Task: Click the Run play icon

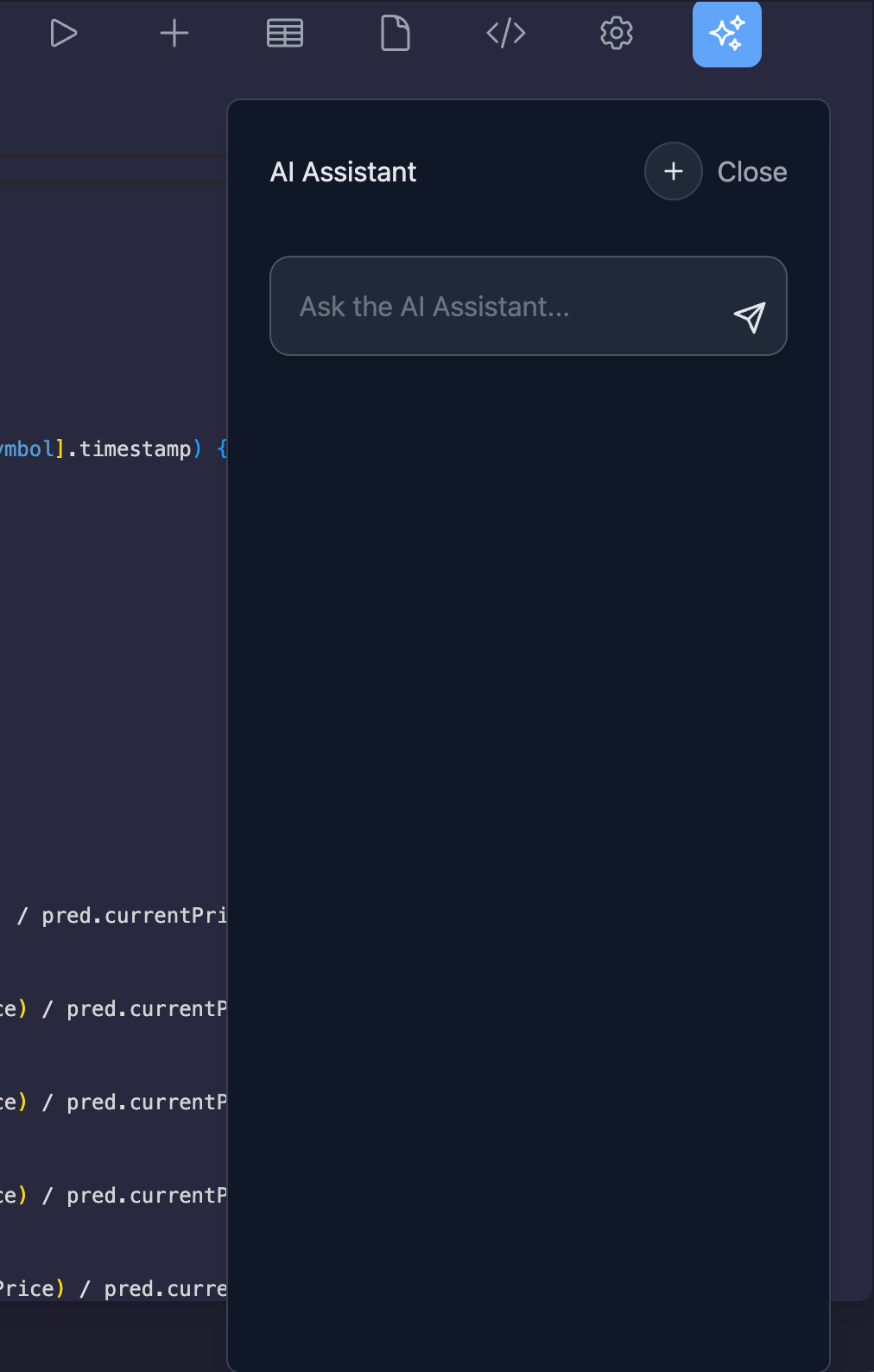Action: coord(64,34)
